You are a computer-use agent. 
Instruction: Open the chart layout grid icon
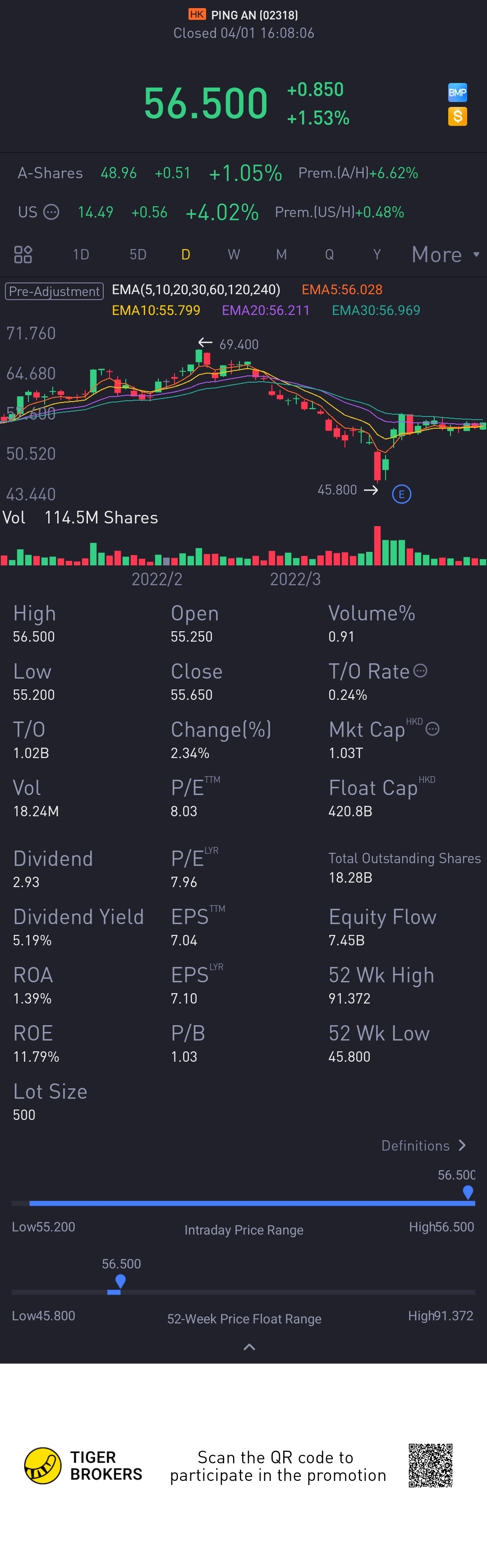point(23,254)
